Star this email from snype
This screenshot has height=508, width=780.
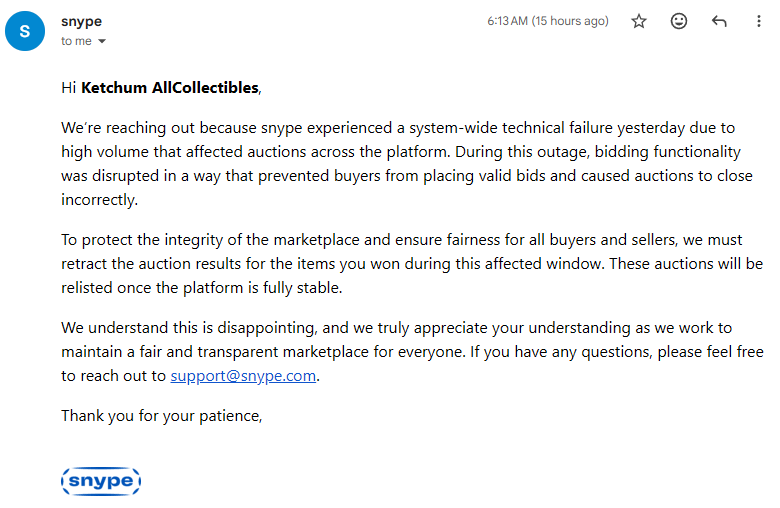639,21
